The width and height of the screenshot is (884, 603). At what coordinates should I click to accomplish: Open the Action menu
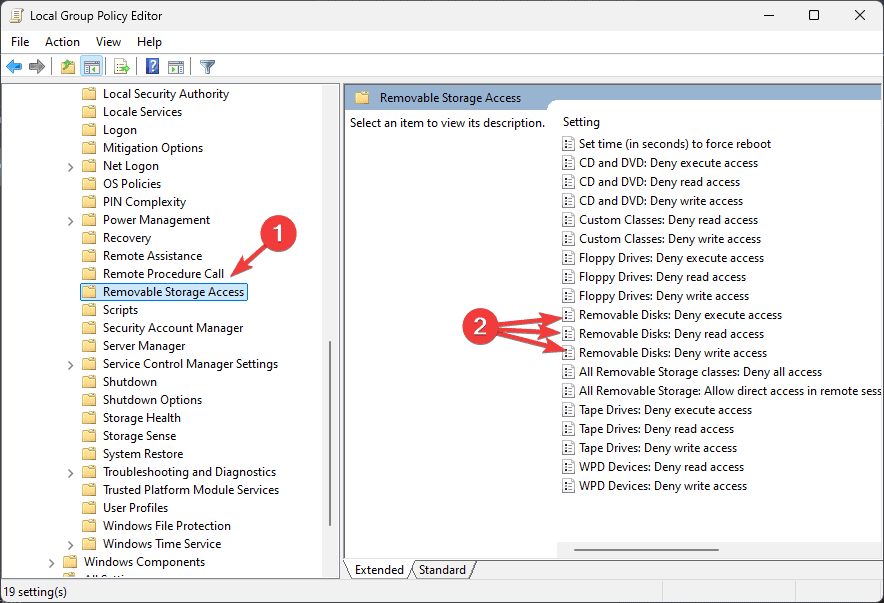point(62,42)
